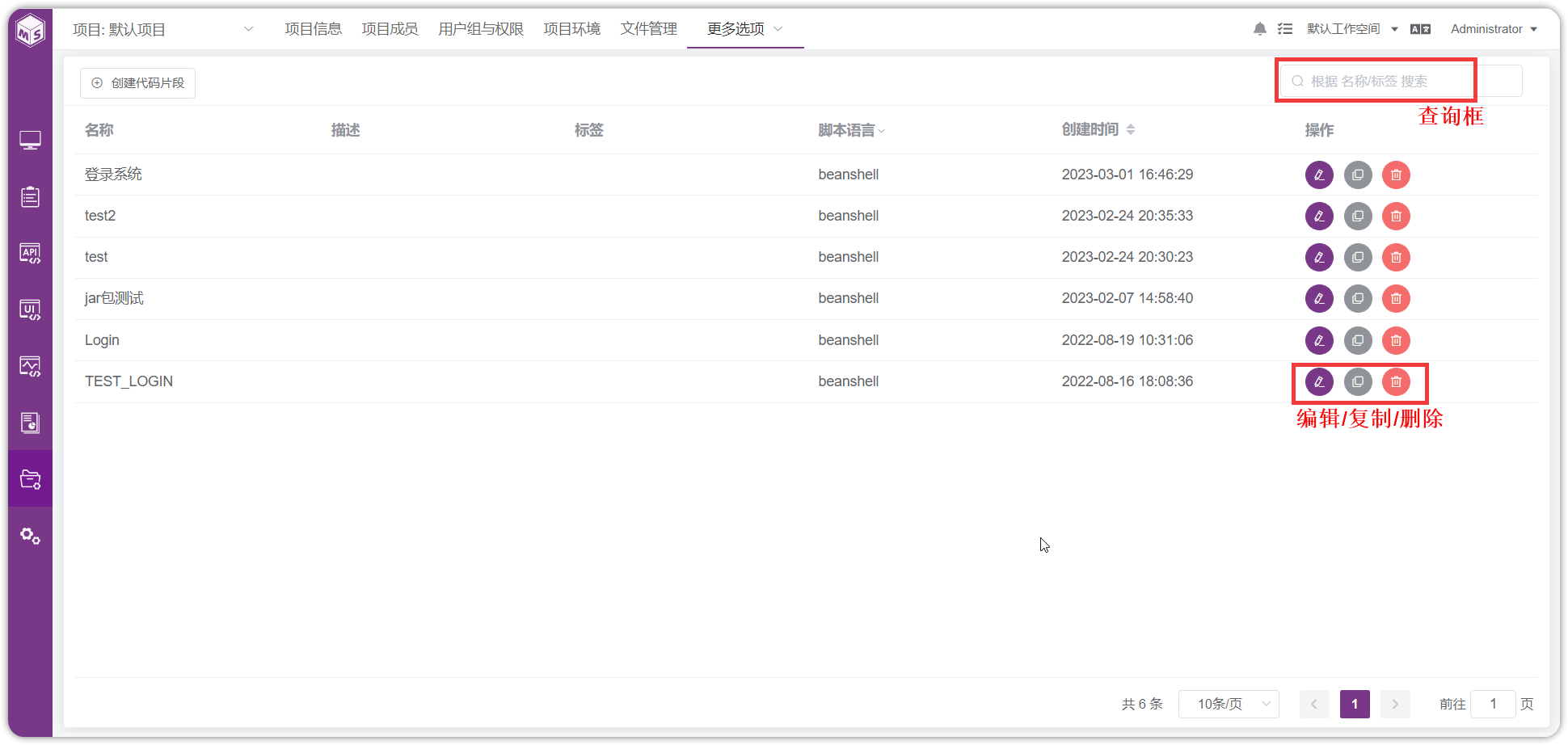Select page 1 in pagination
The height and width of the screenshot is (745, 1568).
tap(1355, 704)
